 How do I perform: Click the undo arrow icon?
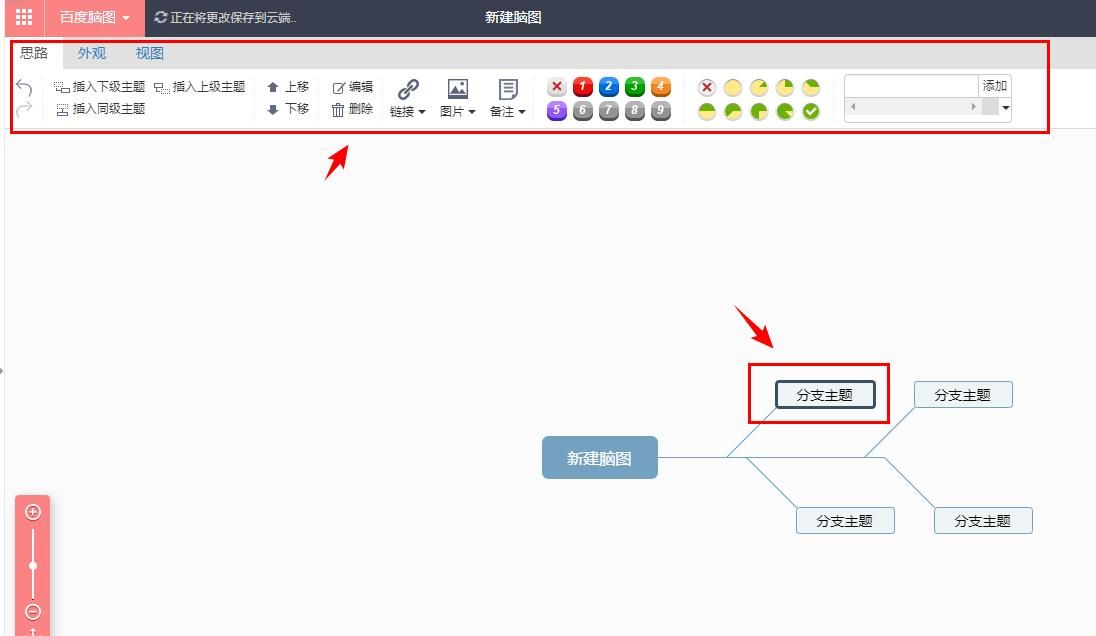(22, 87)
